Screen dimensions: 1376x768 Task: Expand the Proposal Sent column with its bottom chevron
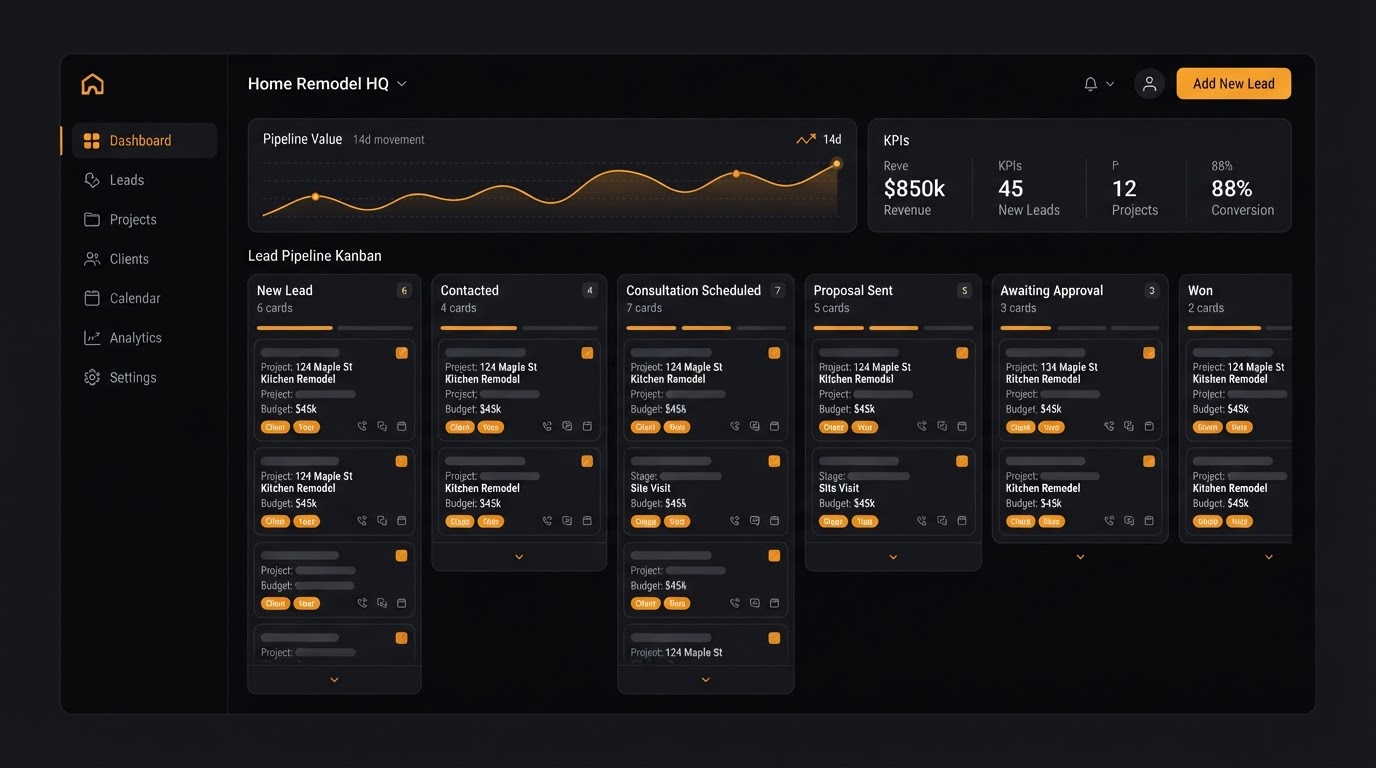coord(893,557)
